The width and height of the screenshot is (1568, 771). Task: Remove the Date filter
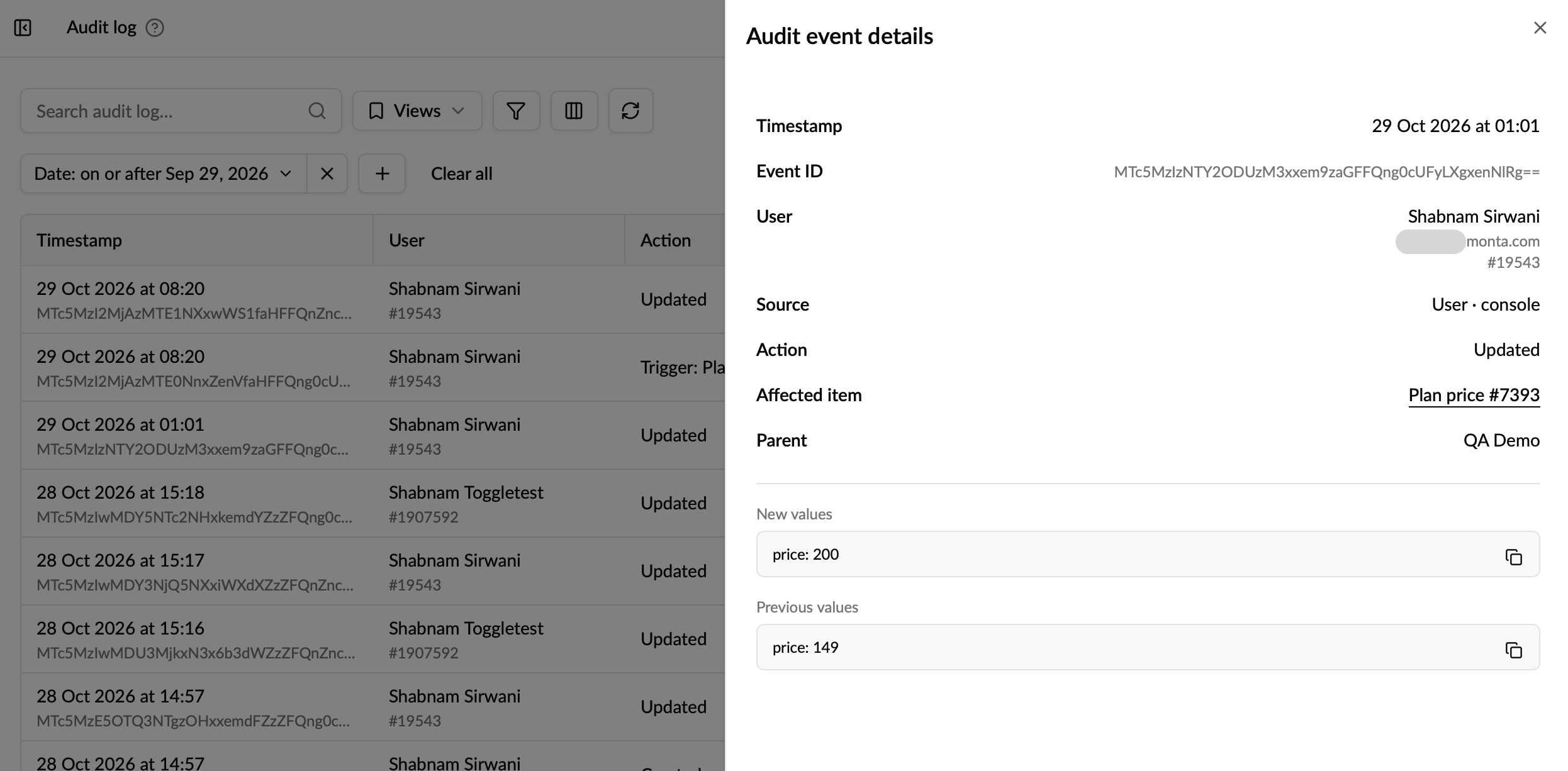tap(327, 174)
